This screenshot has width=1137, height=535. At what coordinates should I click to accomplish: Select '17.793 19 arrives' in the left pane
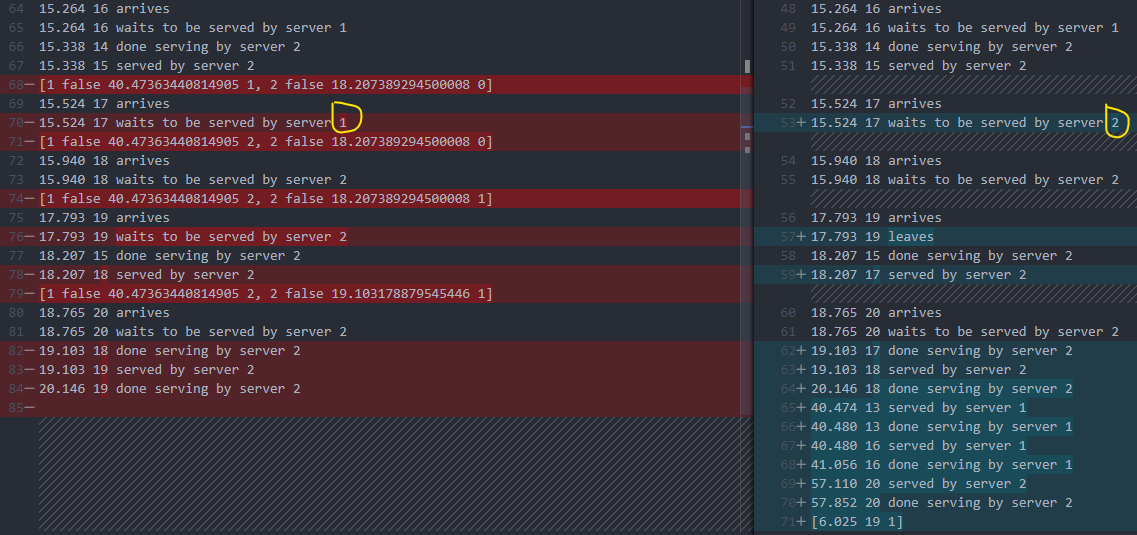tap(104, 217)
